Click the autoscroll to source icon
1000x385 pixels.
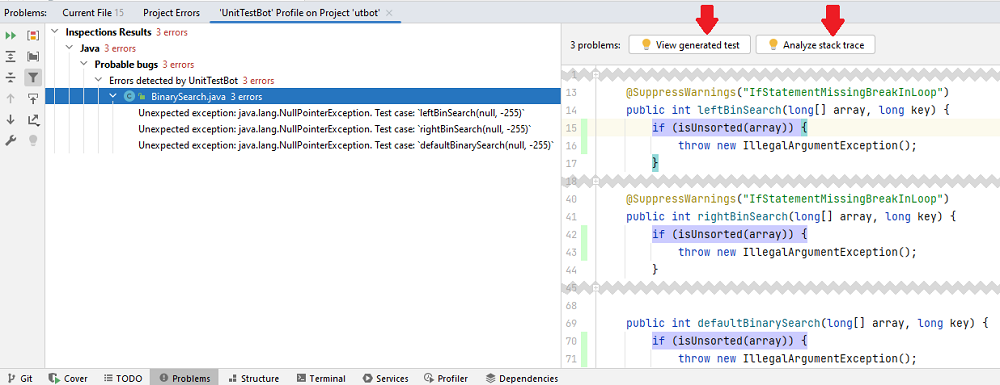pyautogui.click(x=33, y=98)
